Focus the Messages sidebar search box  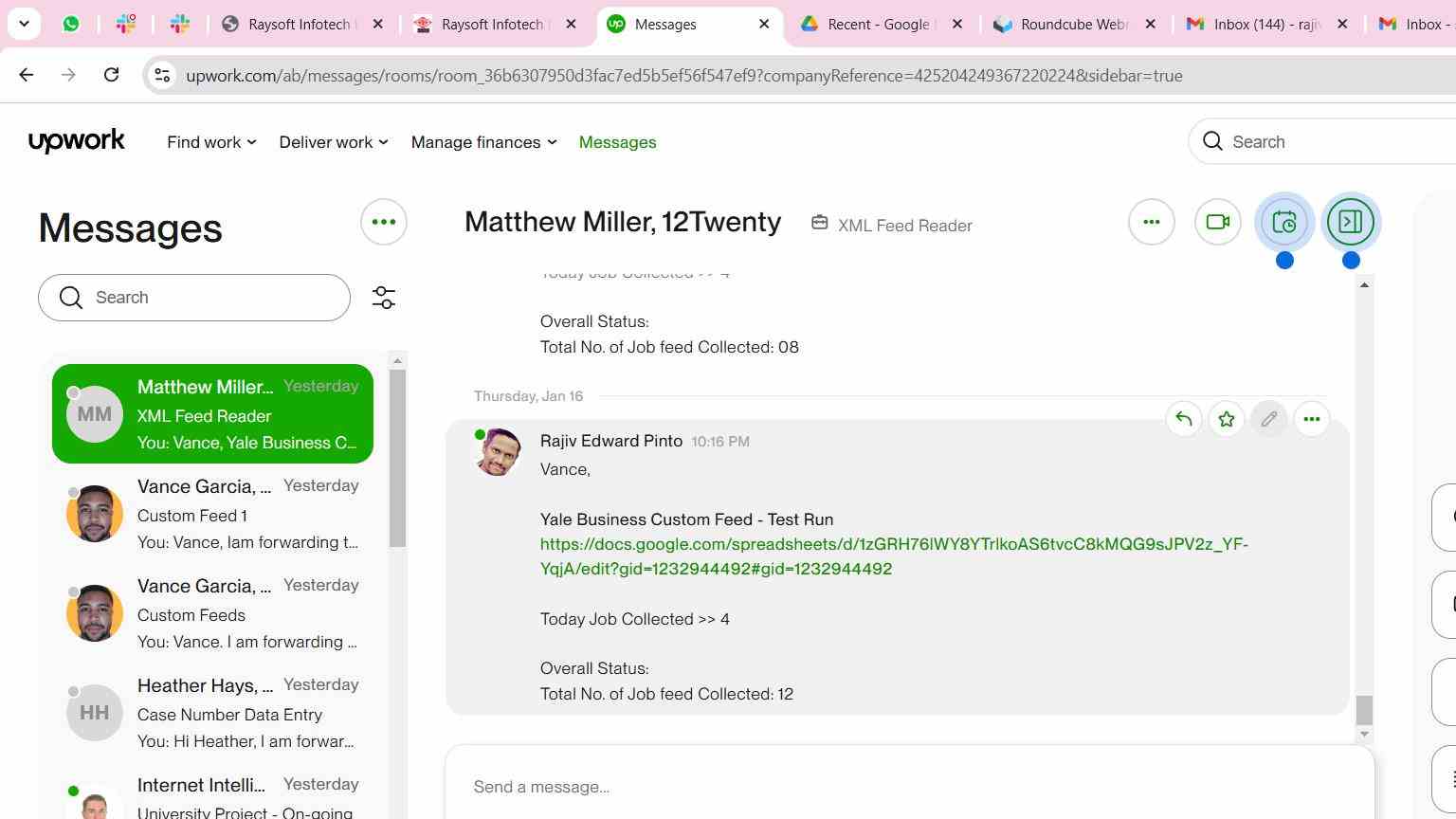(x=194, y=298)
